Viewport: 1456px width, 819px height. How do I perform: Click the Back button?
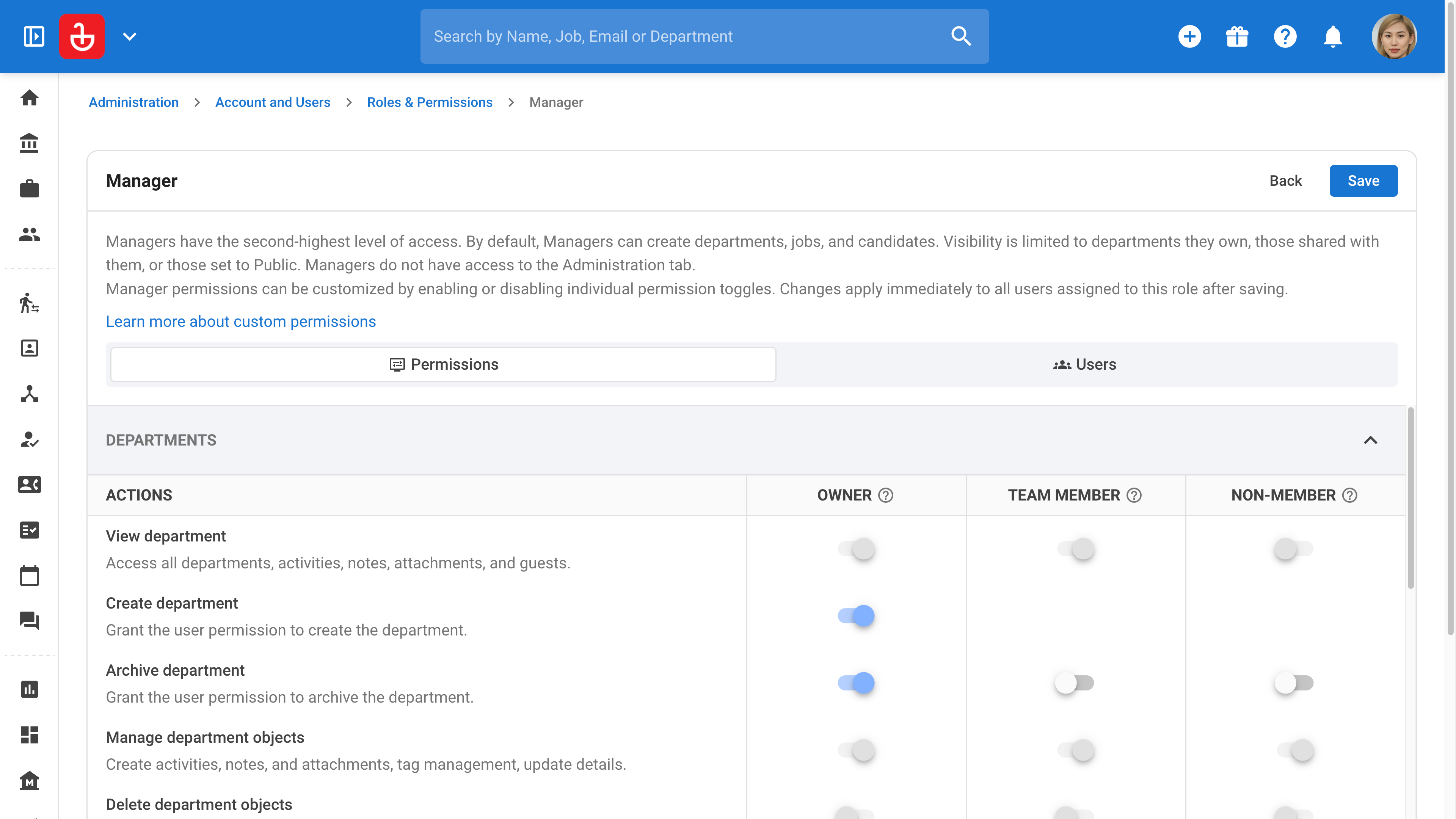(1285, 181)
